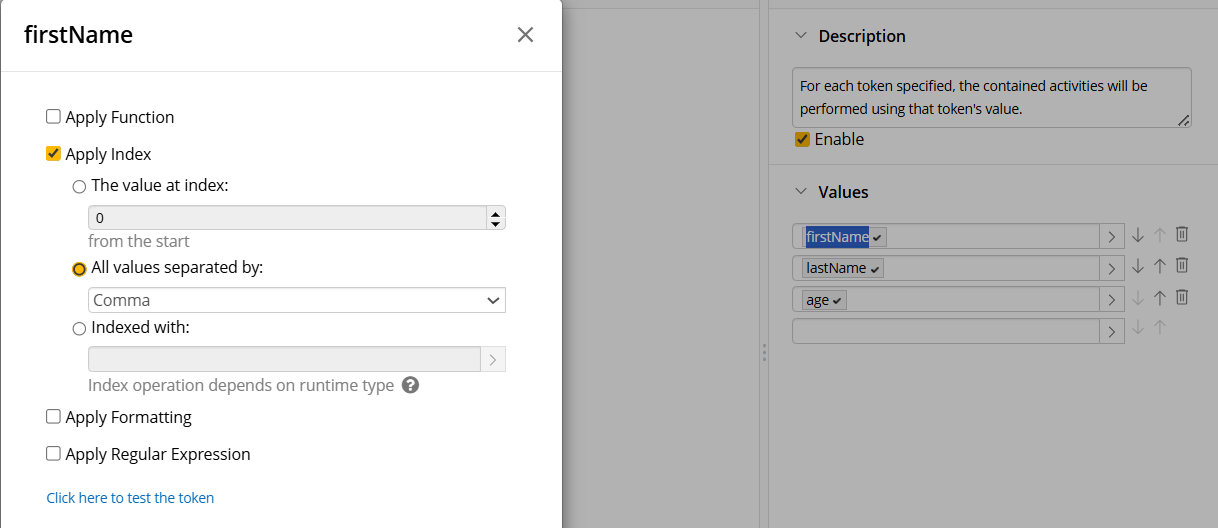Select 'The value at index' radio option
The image size is (1218, 528).
coord(79,186)
